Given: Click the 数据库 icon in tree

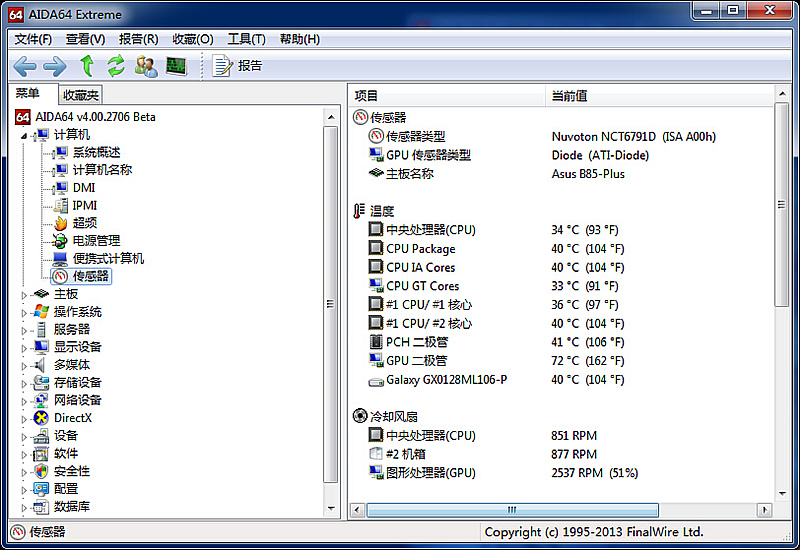Looking at the screenshot, I should 41,507.
